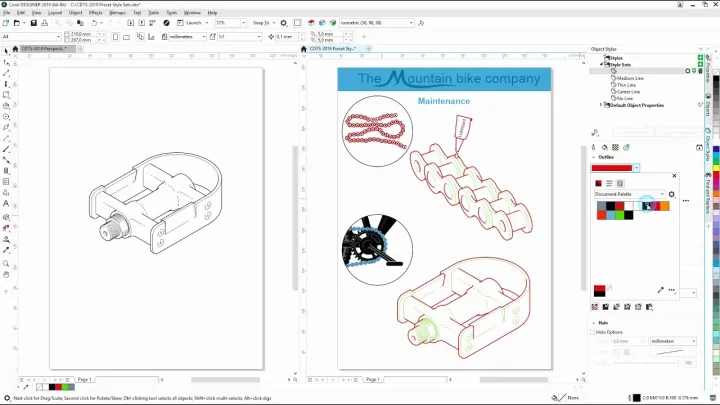The width and height of the screenshot is (720, 405).
Task: Open the millimeters units dropdown in property bar
Action: click(203, 37)
